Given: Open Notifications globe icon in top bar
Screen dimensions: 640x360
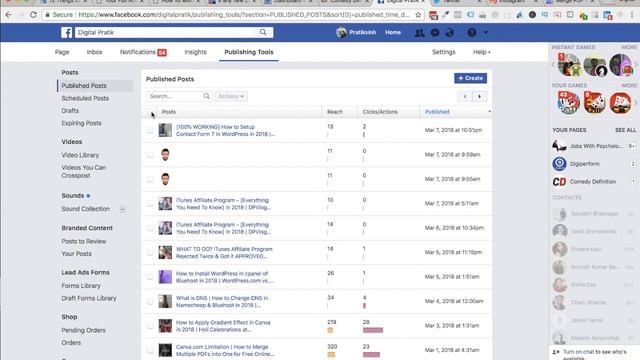Looking at the screenshot, I should (449, 33).
